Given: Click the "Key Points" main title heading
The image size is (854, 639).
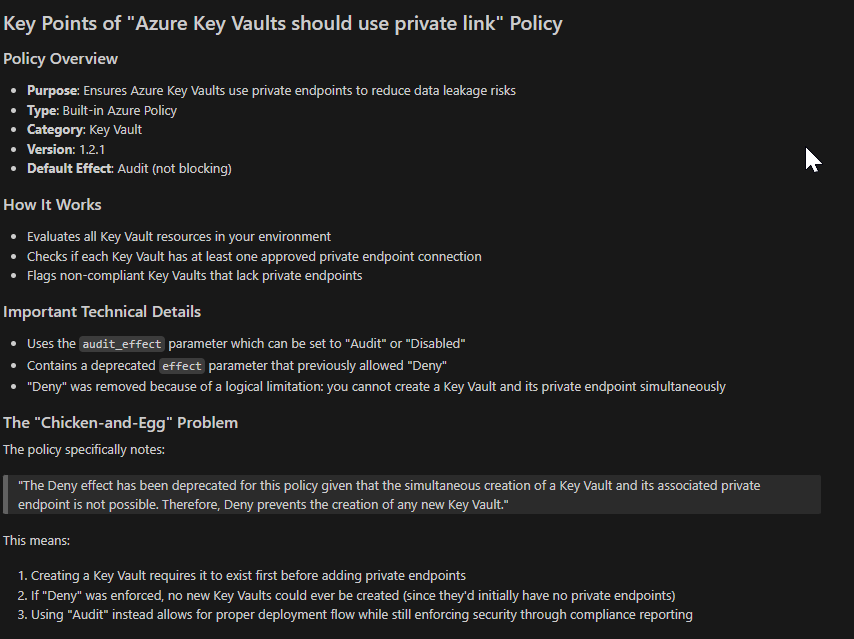Looking at the screenshot, I should click(x=283, y=24).
